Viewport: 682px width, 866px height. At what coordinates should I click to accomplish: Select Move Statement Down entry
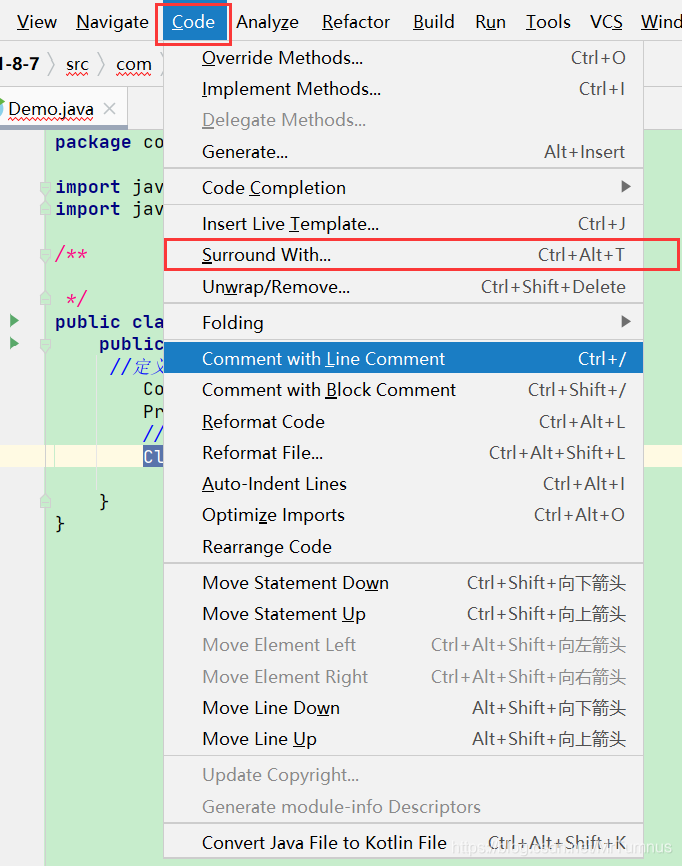point(403,583)
